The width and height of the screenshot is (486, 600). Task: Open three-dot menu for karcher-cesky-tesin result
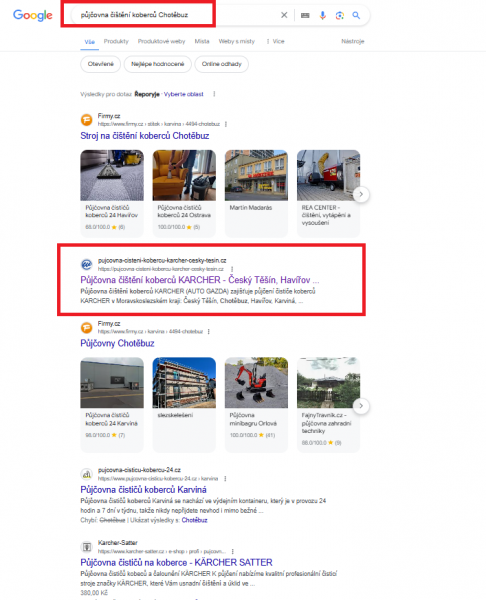[232, 269]
